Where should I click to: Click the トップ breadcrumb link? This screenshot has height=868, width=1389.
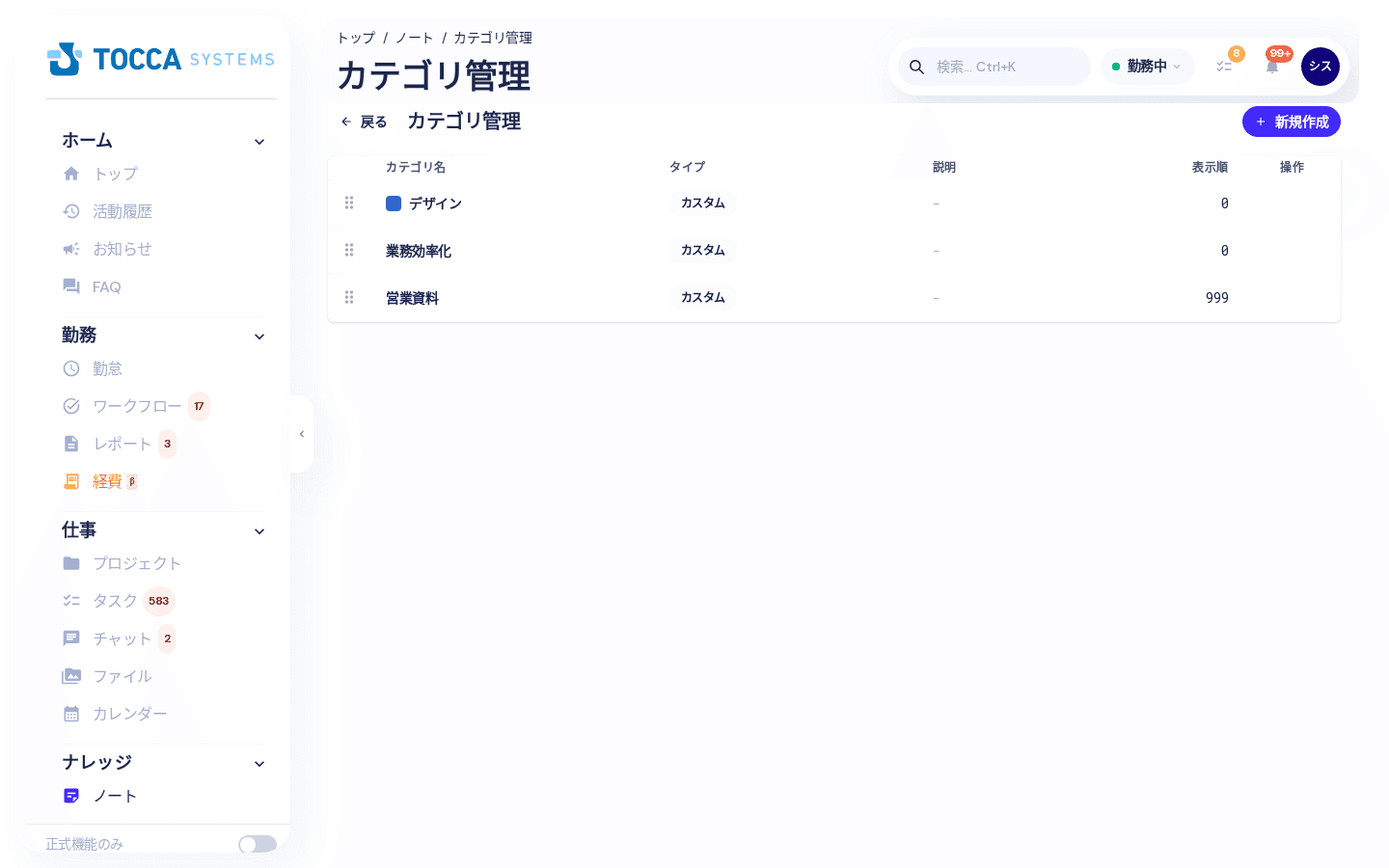356,38
